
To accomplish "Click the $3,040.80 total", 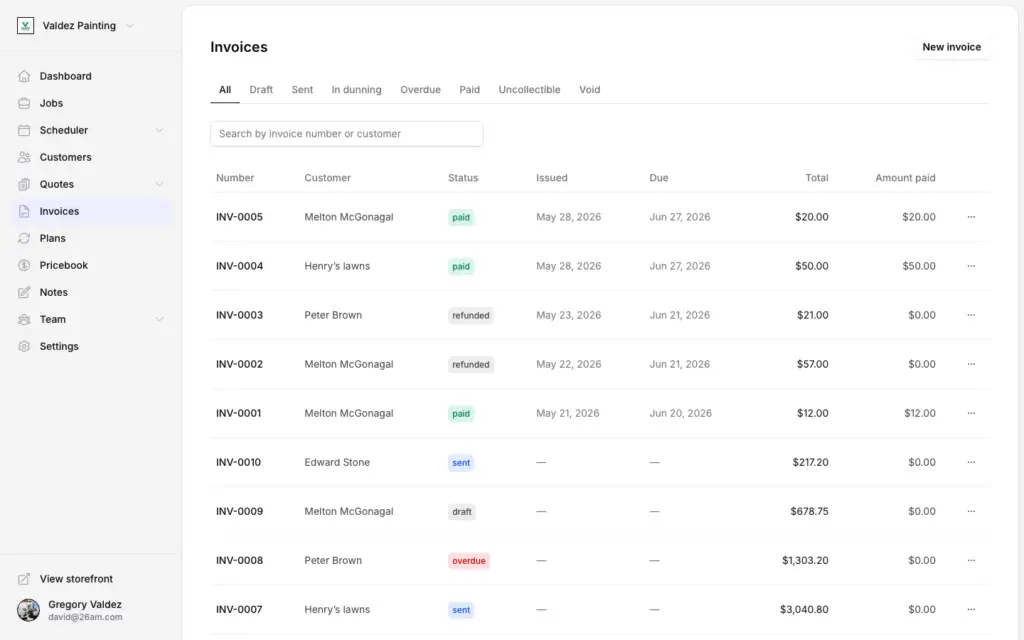I will [x=804, y=609].
